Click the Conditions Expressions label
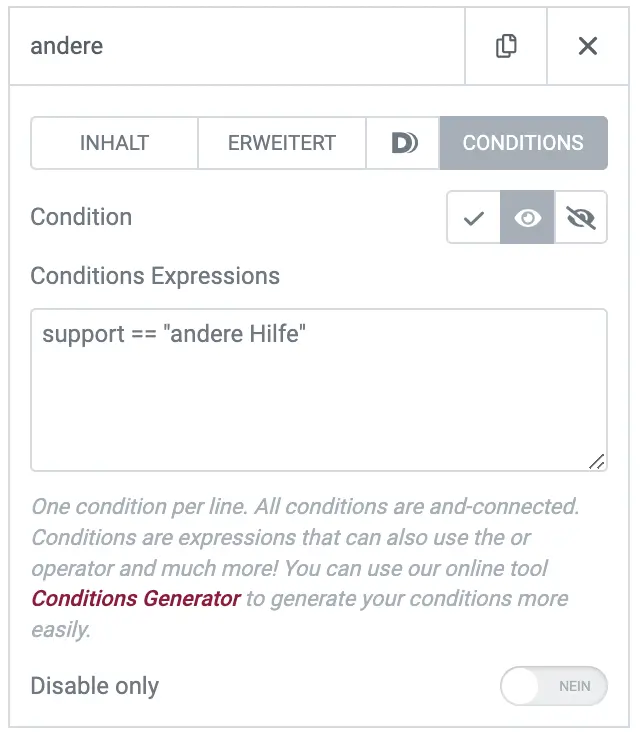 pos(155,276)
